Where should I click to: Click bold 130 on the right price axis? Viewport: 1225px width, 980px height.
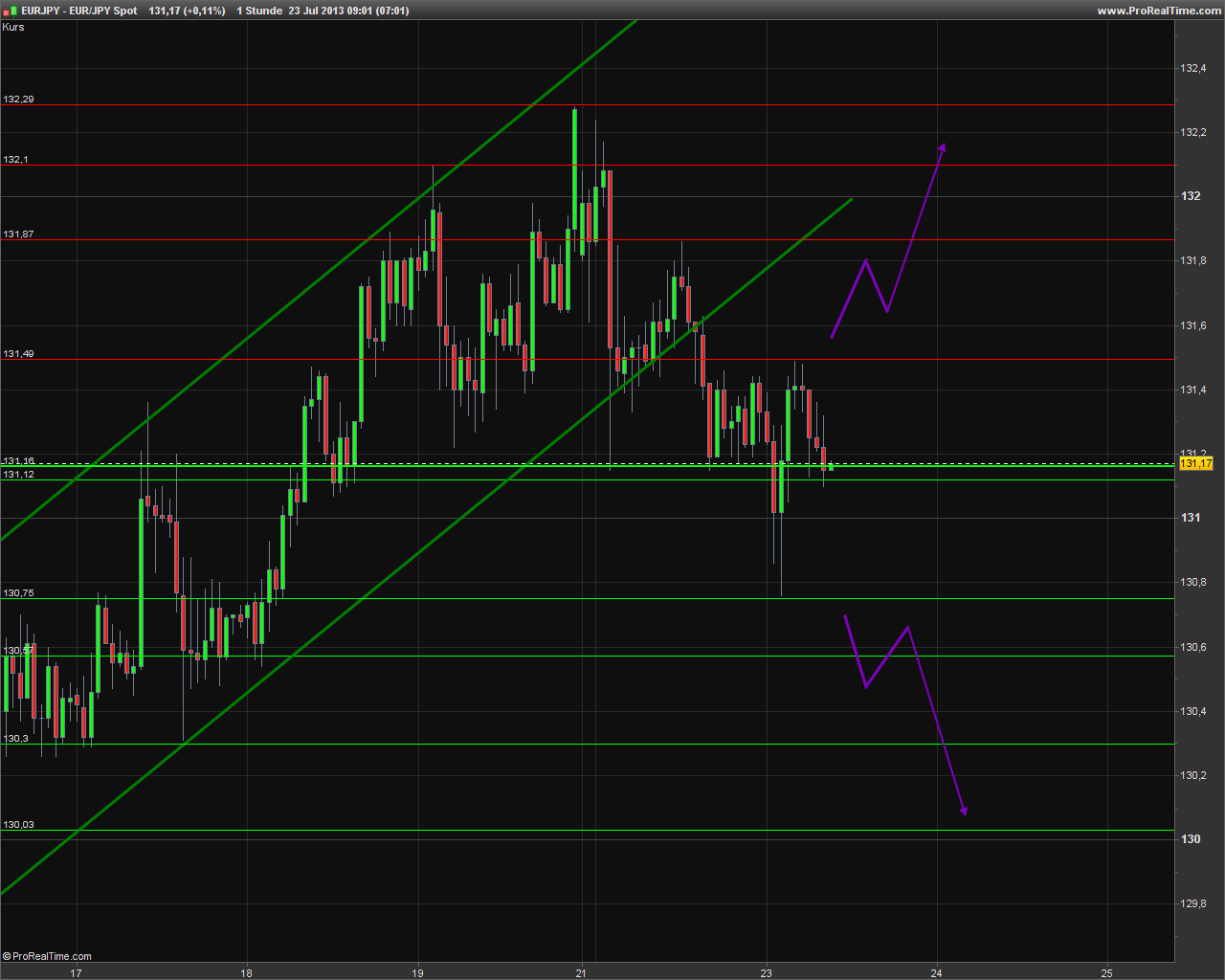[x=1191, y=838]
